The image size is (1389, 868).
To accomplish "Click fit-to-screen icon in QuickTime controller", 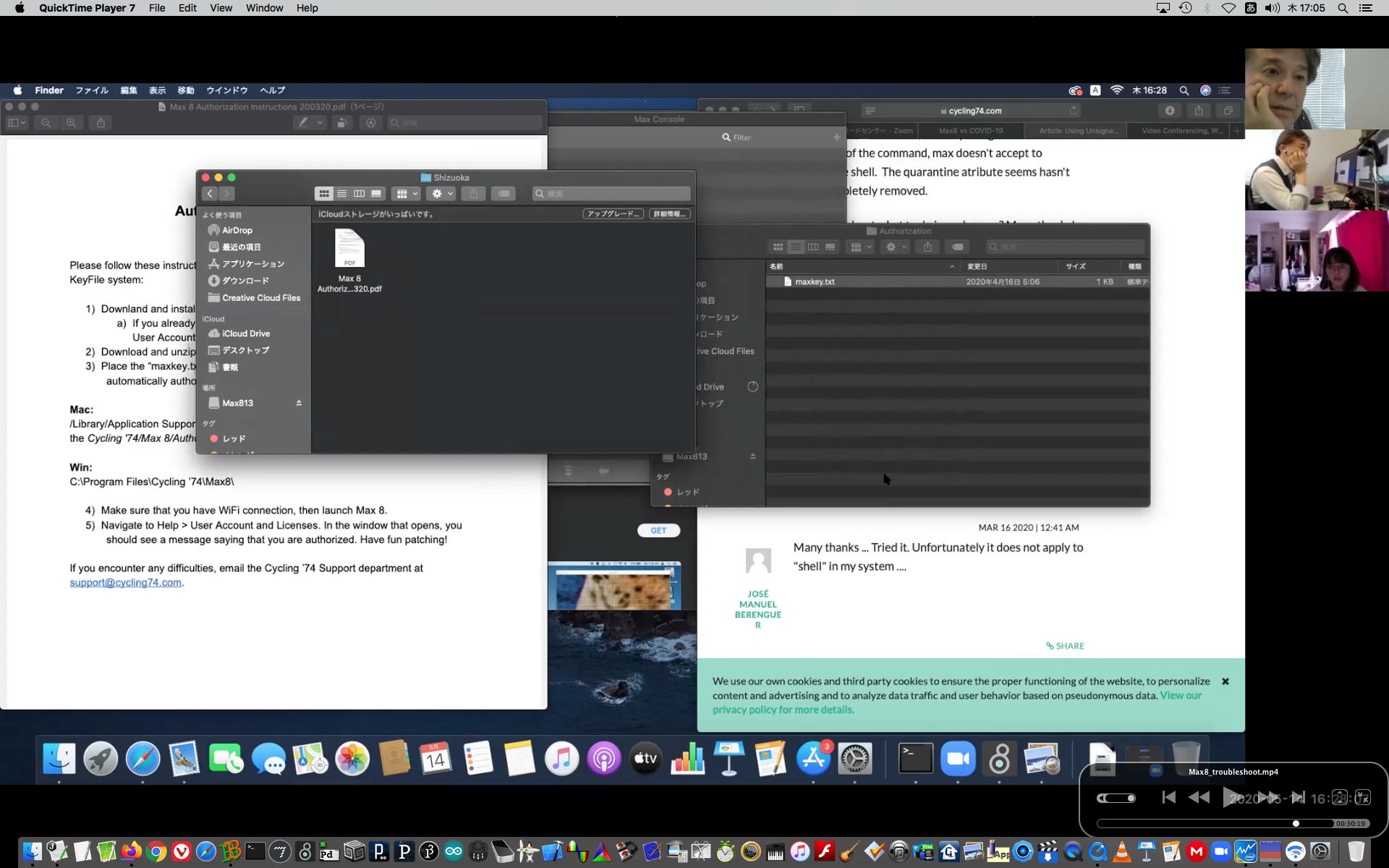I will point(1340,797).
